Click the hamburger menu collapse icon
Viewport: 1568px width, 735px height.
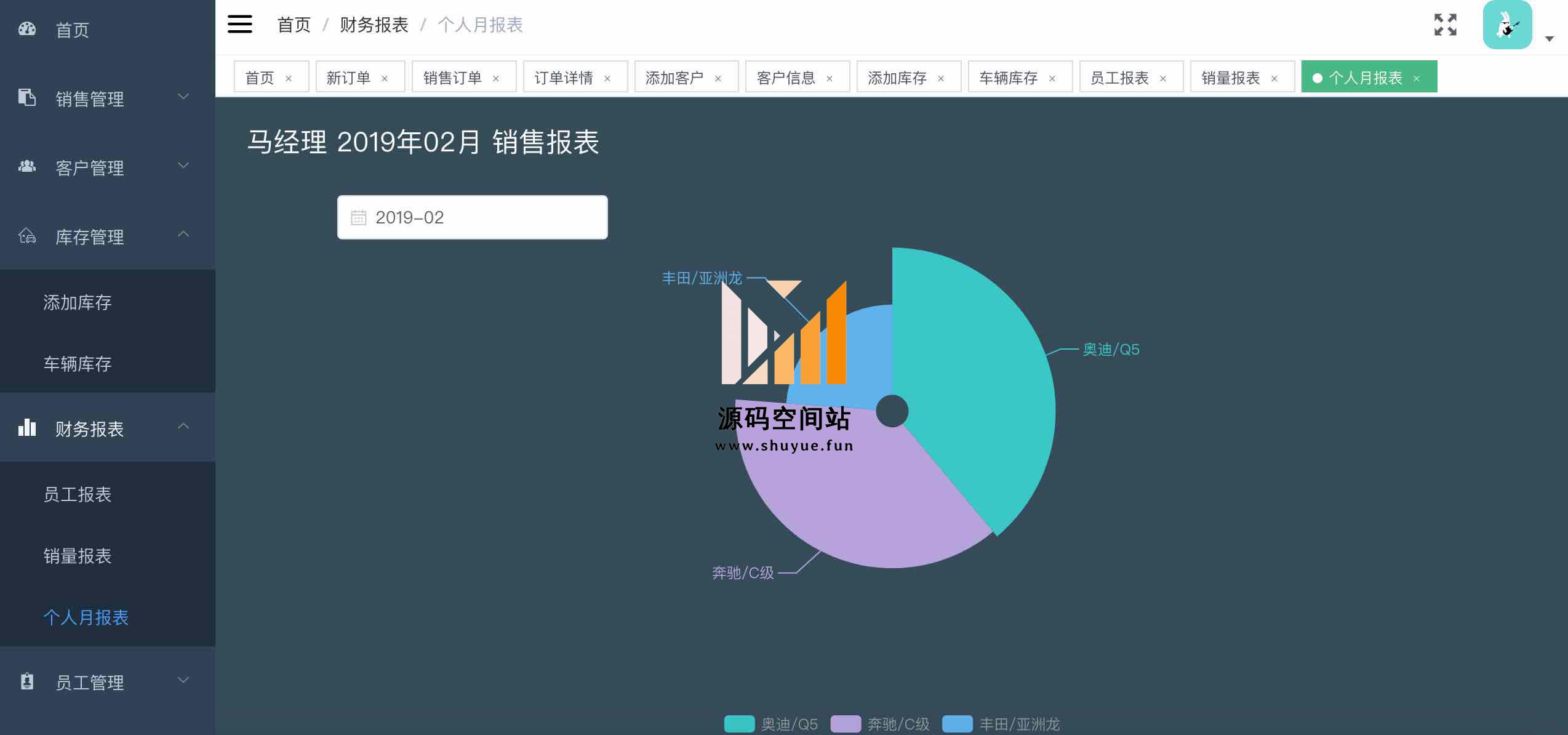pyautogui.click(x=240, y=24)
